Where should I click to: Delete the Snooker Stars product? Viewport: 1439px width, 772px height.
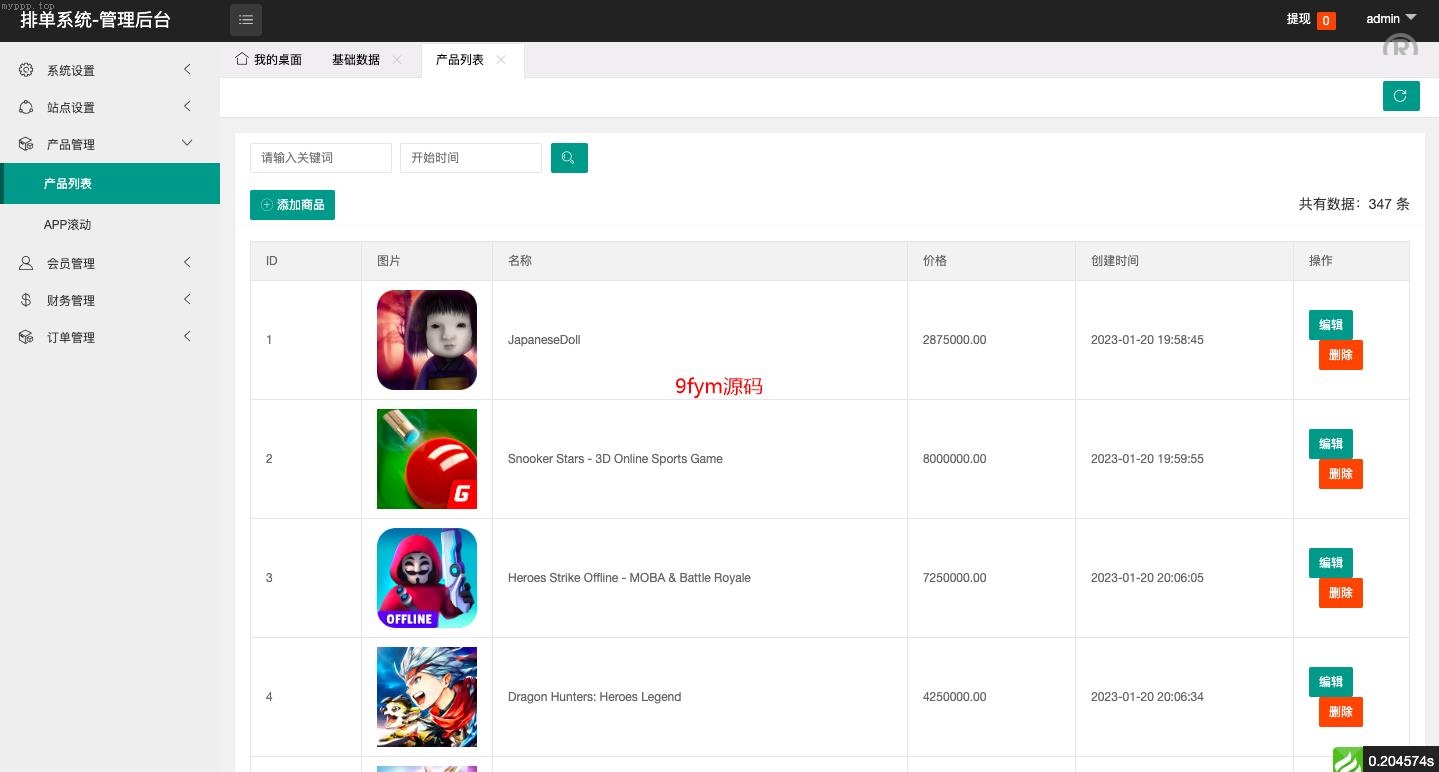[x=1340, y=474]
